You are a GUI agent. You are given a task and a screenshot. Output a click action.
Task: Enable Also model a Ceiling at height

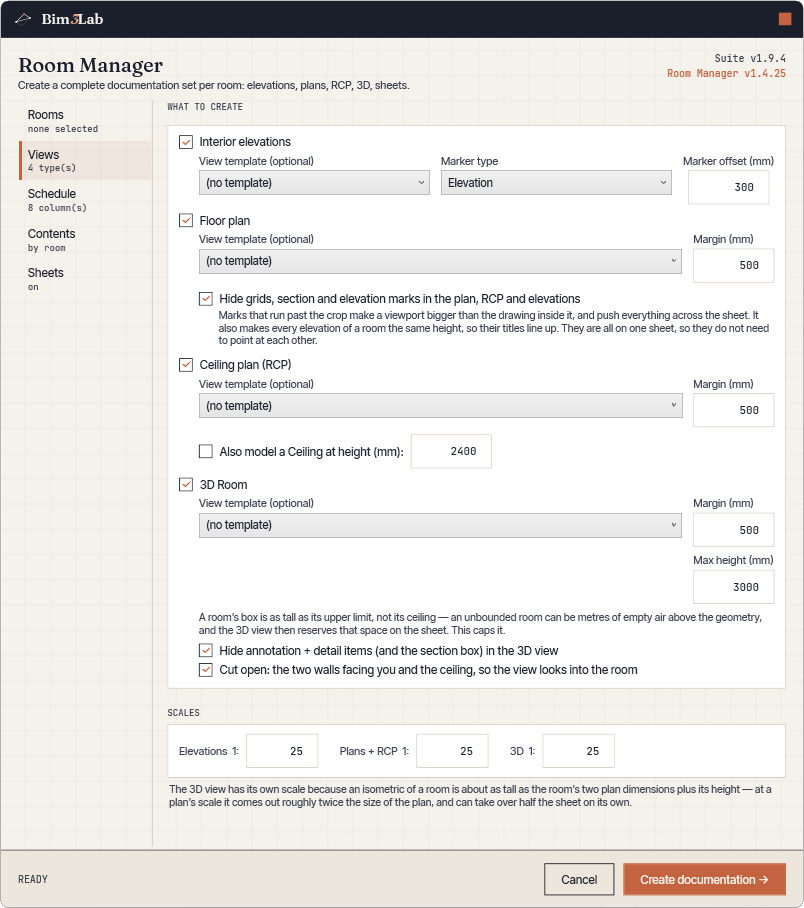206,452
